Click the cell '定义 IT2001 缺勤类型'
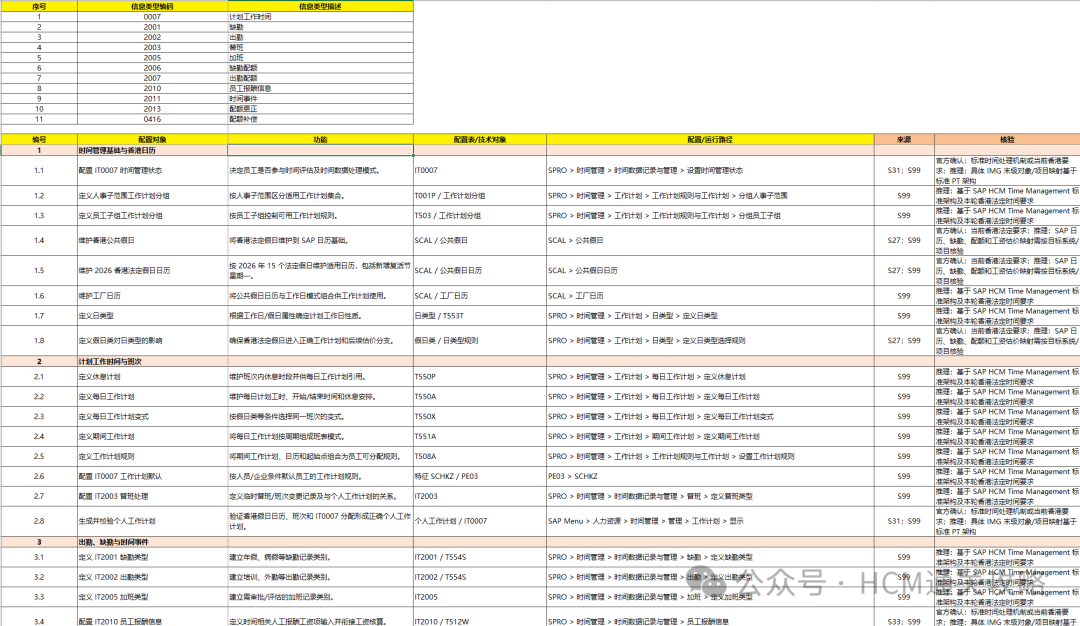This screenshot has width=1080, height=626. 152,557
